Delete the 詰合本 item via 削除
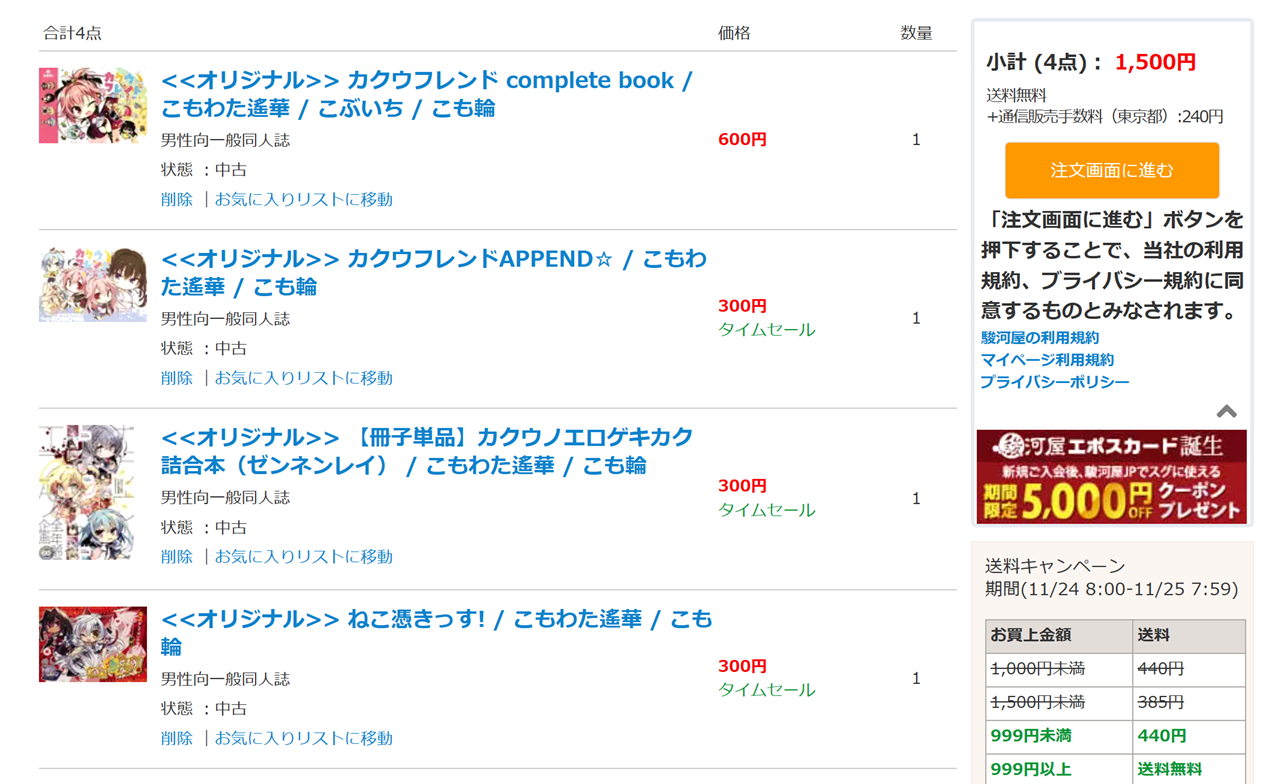The width and height of the screenshot is (1281, 784). point(177,556)
